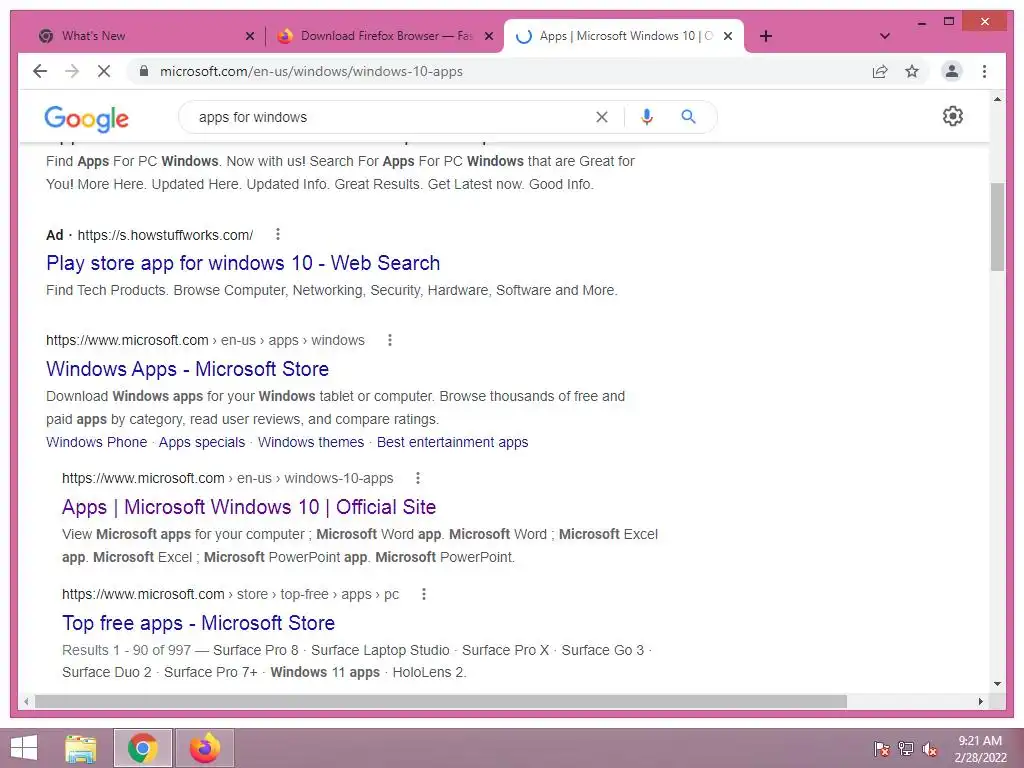Select the Apps | Microsoft Windows 10 tab
This screenshot has width=1024, height=768.
click(624, 36)
